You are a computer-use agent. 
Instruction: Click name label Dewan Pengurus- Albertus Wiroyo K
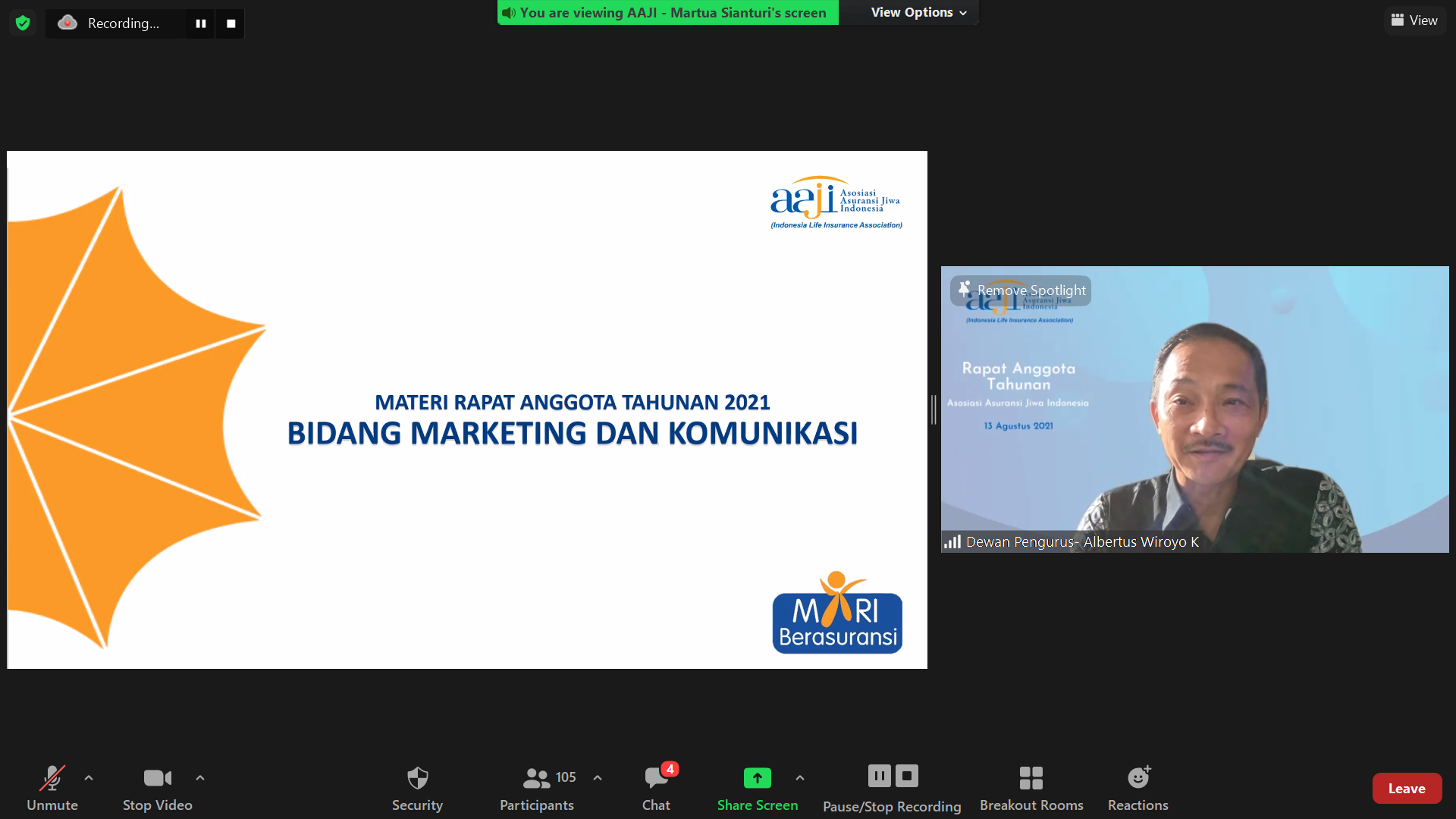(x=1082, y=541)
